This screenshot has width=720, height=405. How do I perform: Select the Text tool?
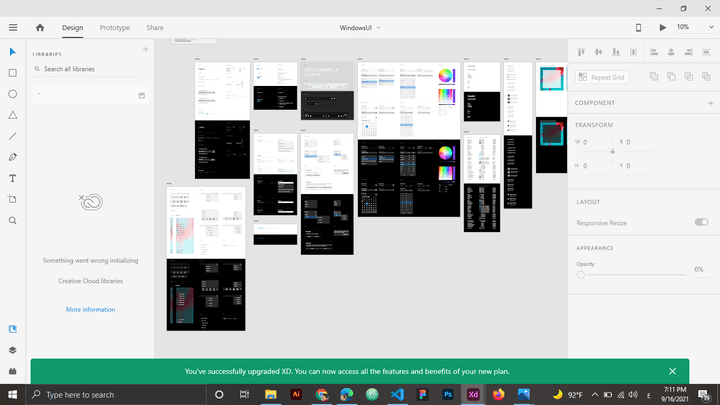(13, 178)
